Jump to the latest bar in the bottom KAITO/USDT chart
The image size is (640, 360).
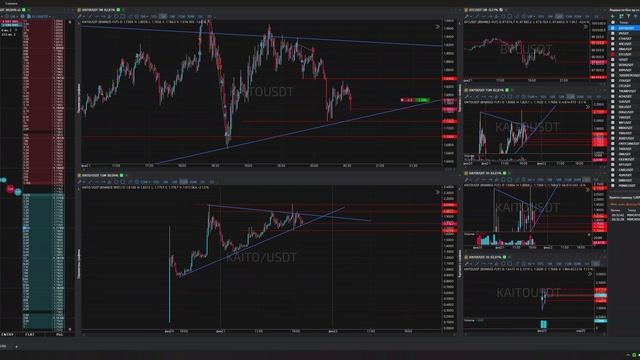[x=437, y=192]
